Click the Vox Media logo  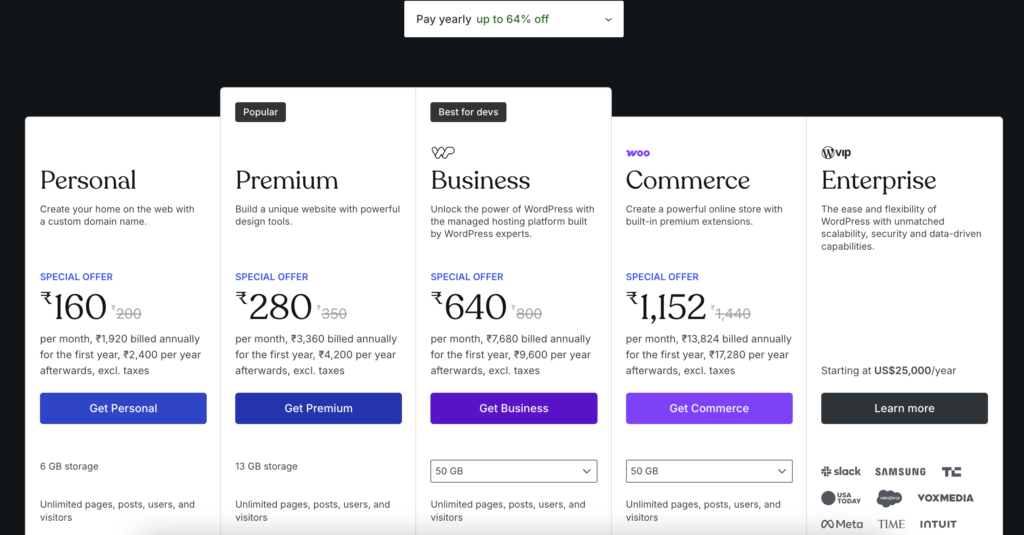click(x=945, y=498)
